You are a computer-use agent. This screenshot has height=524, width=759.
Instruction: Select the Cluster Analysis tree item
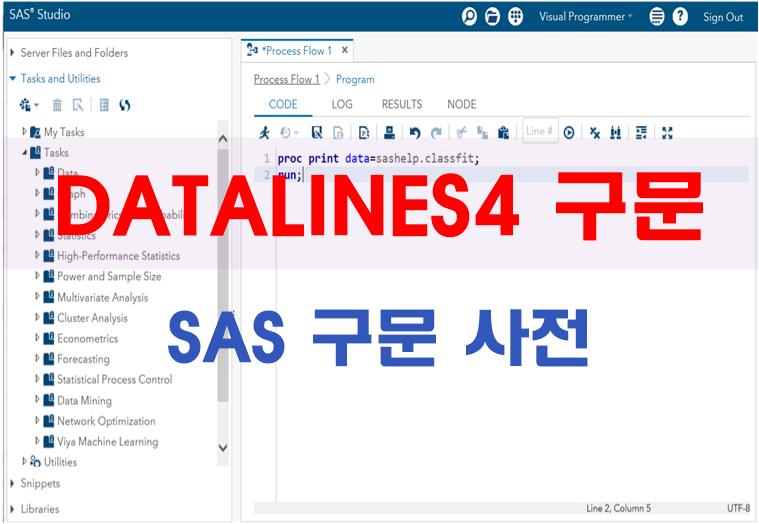click(92, 318)
